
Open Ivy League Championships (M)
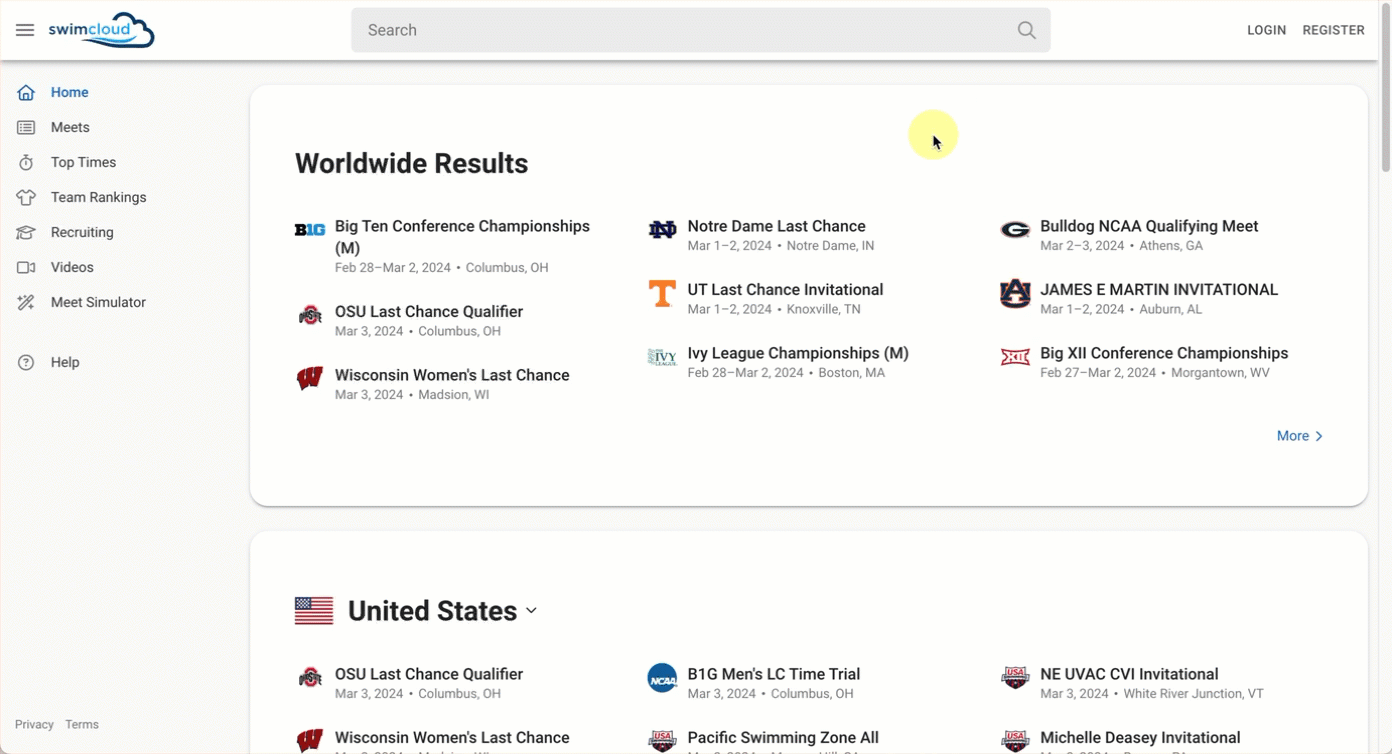pyautogui.click(x=798, y=353)
